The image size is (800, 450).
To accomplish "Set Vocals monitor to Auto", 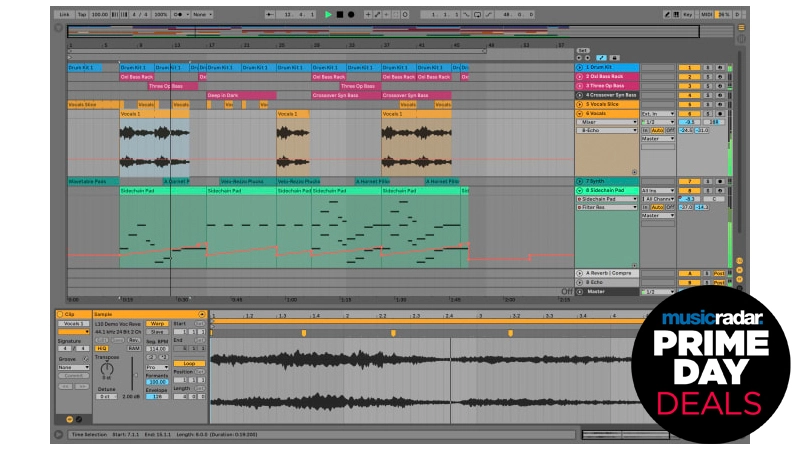I will click(657, 130).
